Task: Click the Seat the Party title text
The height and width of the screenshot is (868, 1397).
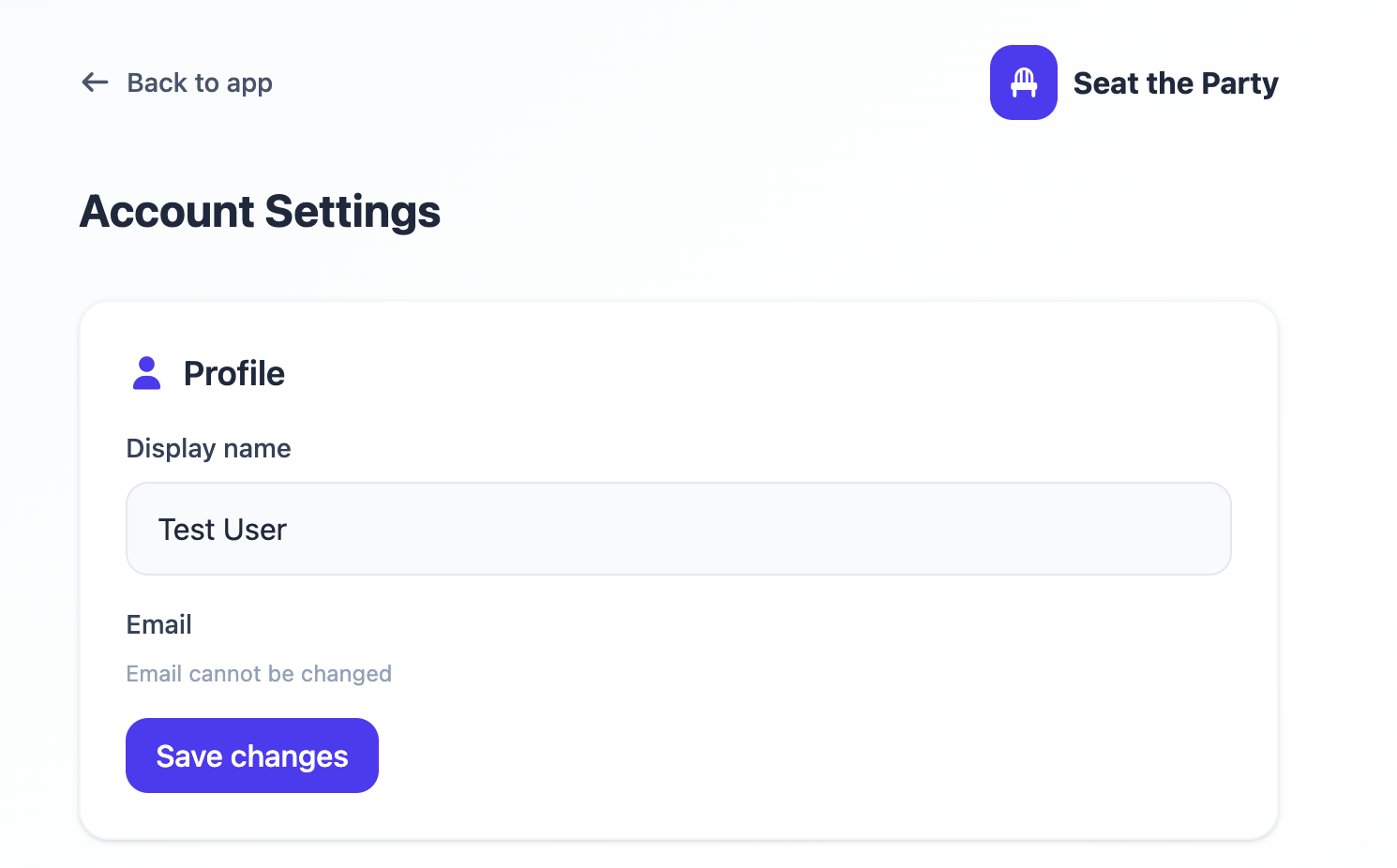Action: [x=1176, y=82]
